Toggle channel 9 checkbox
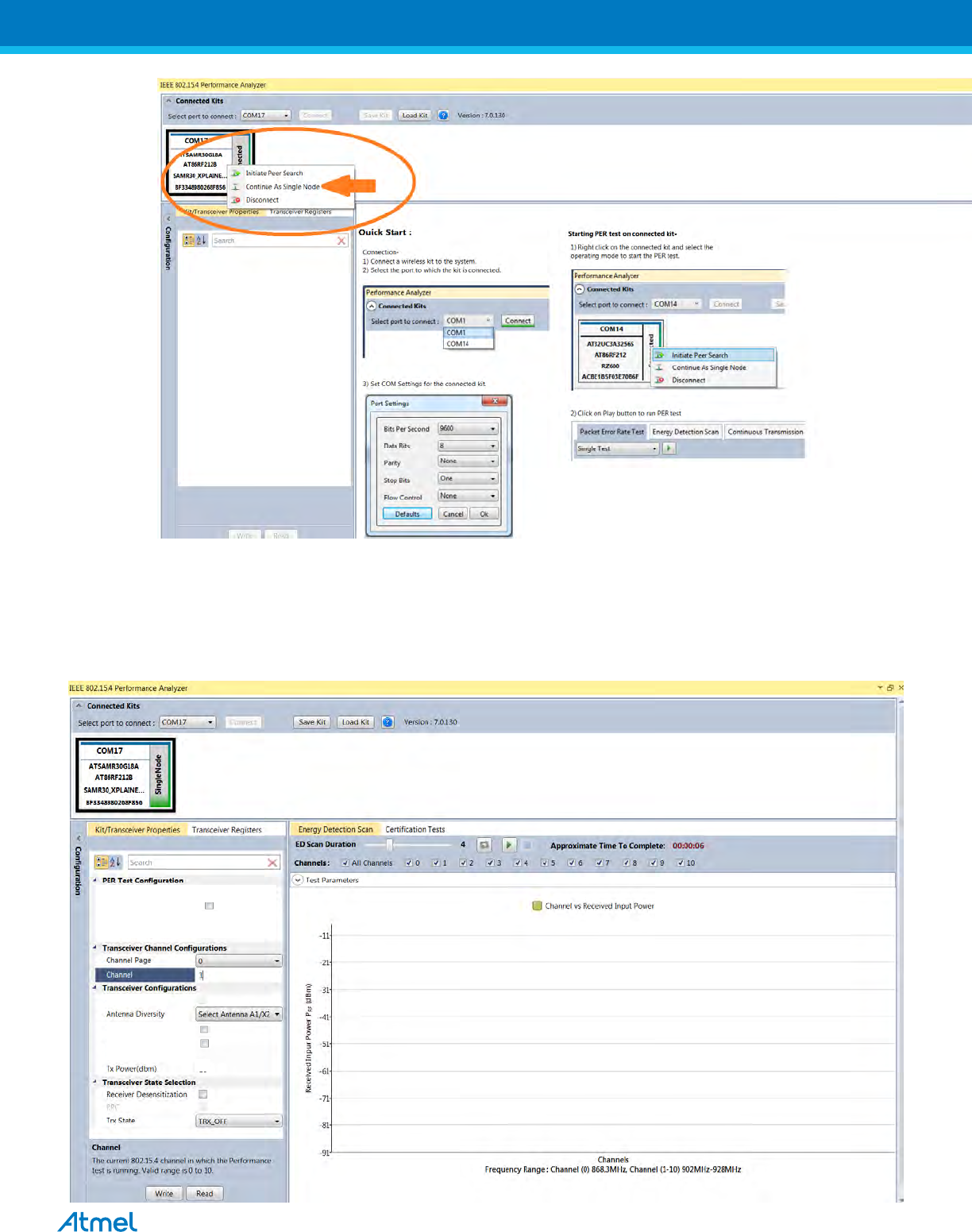Image resolution: width=972 pixels, height=1232 pixels. point(654,863)
